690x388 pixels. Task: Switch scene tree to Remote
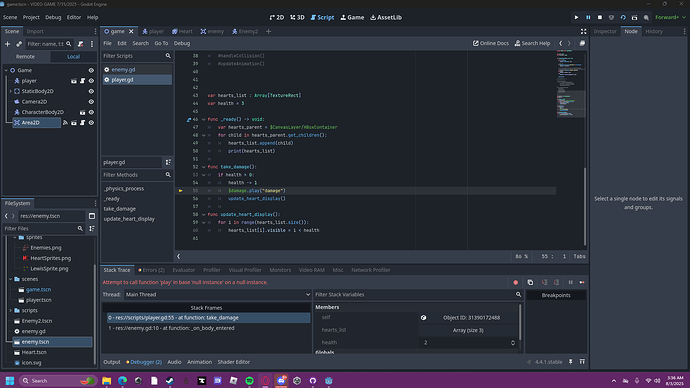[x=26, y=57]
